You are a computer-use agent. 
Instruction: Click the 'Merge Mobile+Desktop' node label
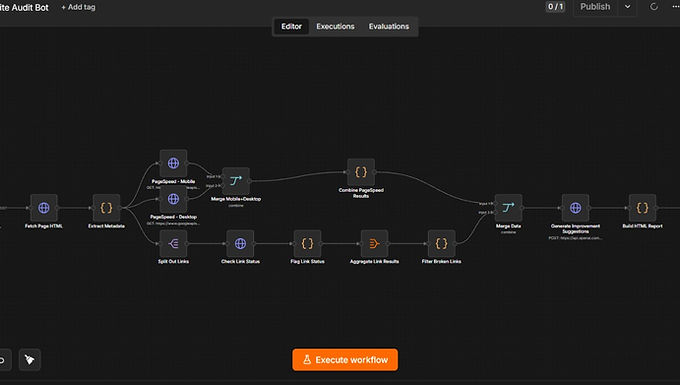click(x=236, y=199)
